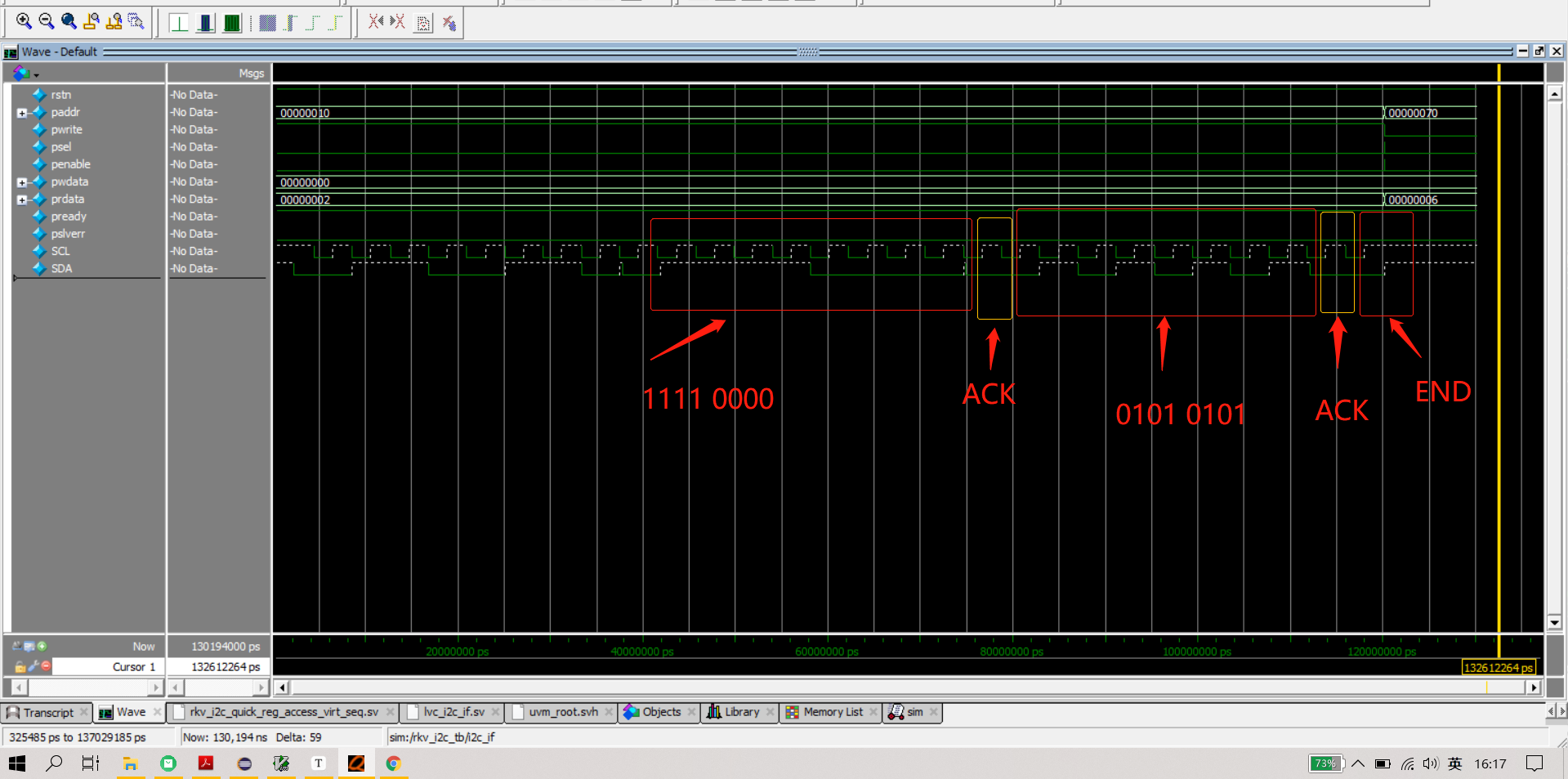Toggle the lock on Cursor 1
Viewport: 1568px width, 779px height.
20,667
